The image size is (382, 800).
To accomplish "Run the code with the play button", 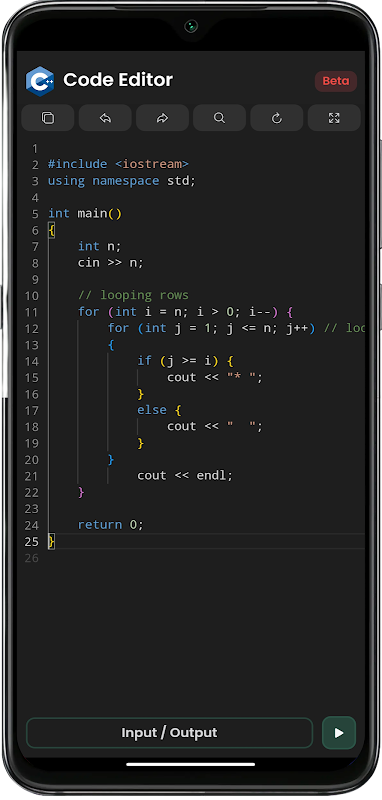I will click(x=339, y=733).
